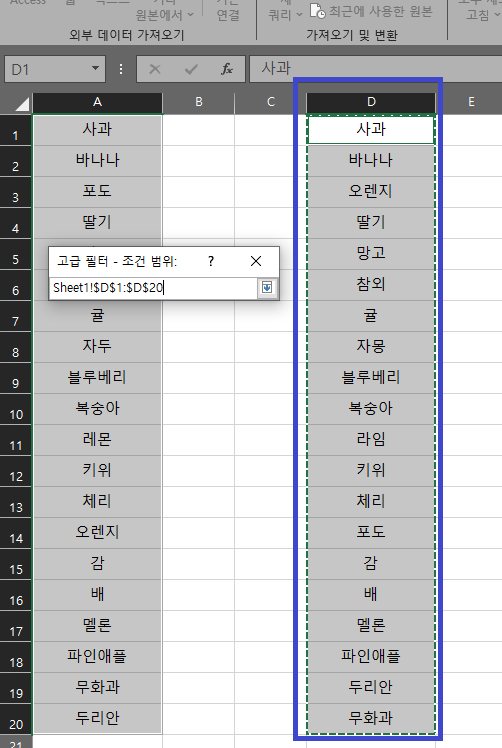Click the cancel X in formula bar

point(155,69)
